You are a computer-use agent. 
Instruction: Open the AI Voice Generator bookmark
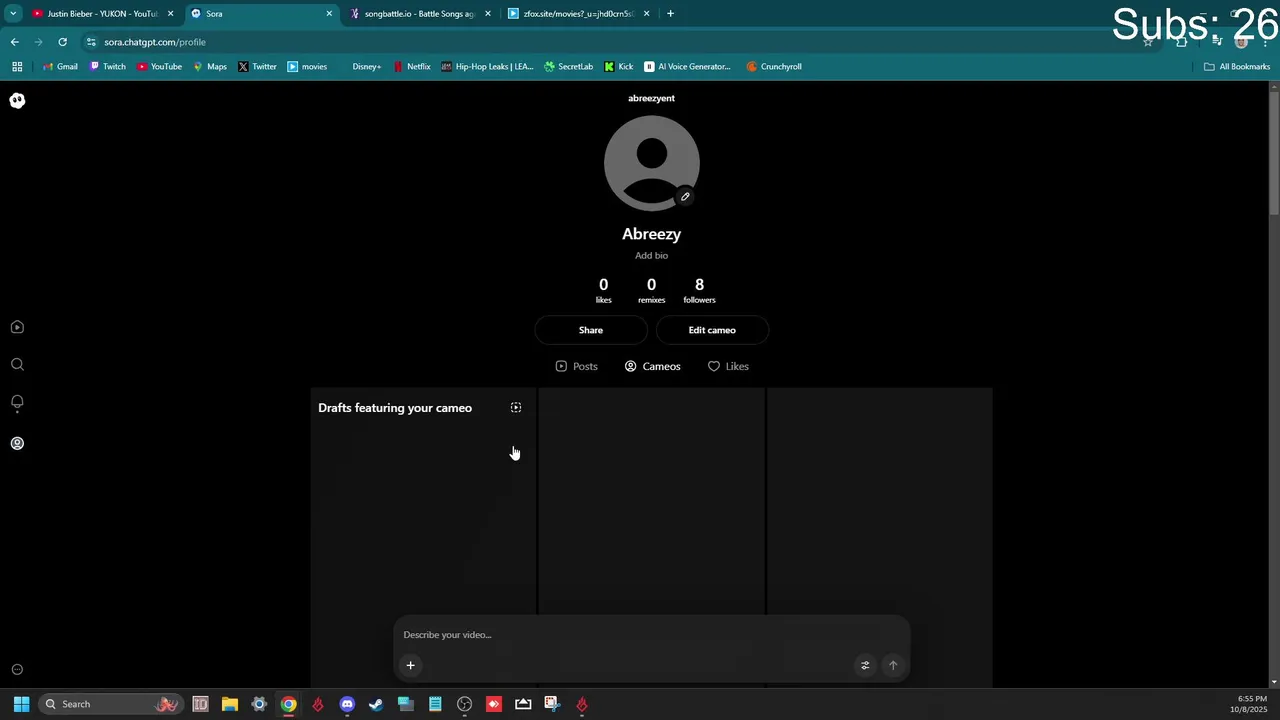tap(687, 67)
